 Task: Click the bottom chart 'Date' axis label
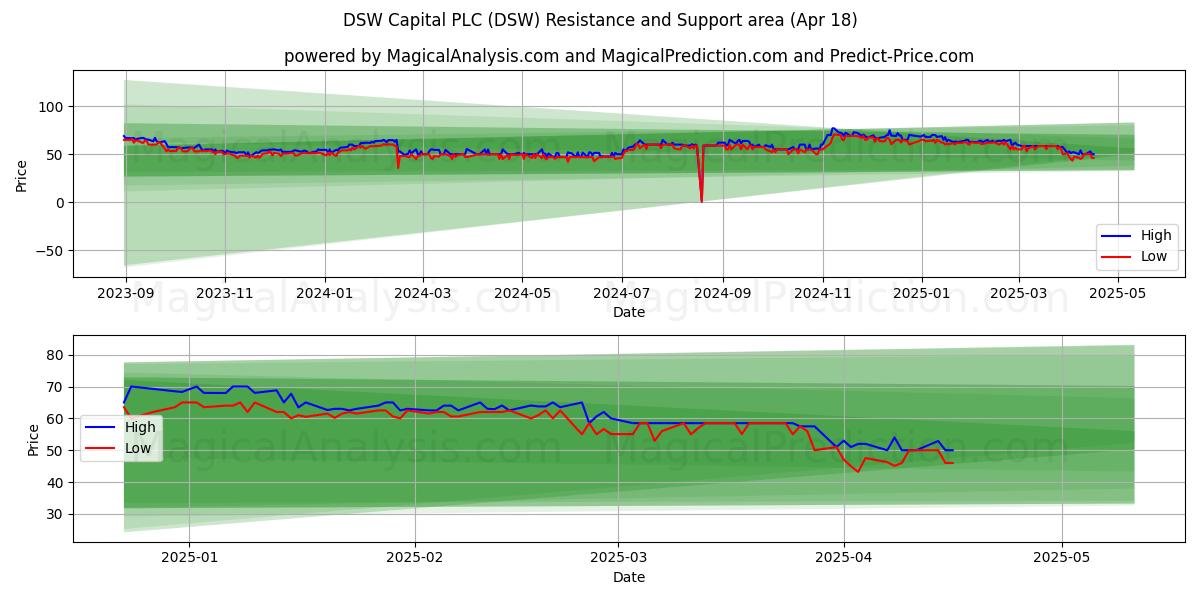tap(629, 577)
